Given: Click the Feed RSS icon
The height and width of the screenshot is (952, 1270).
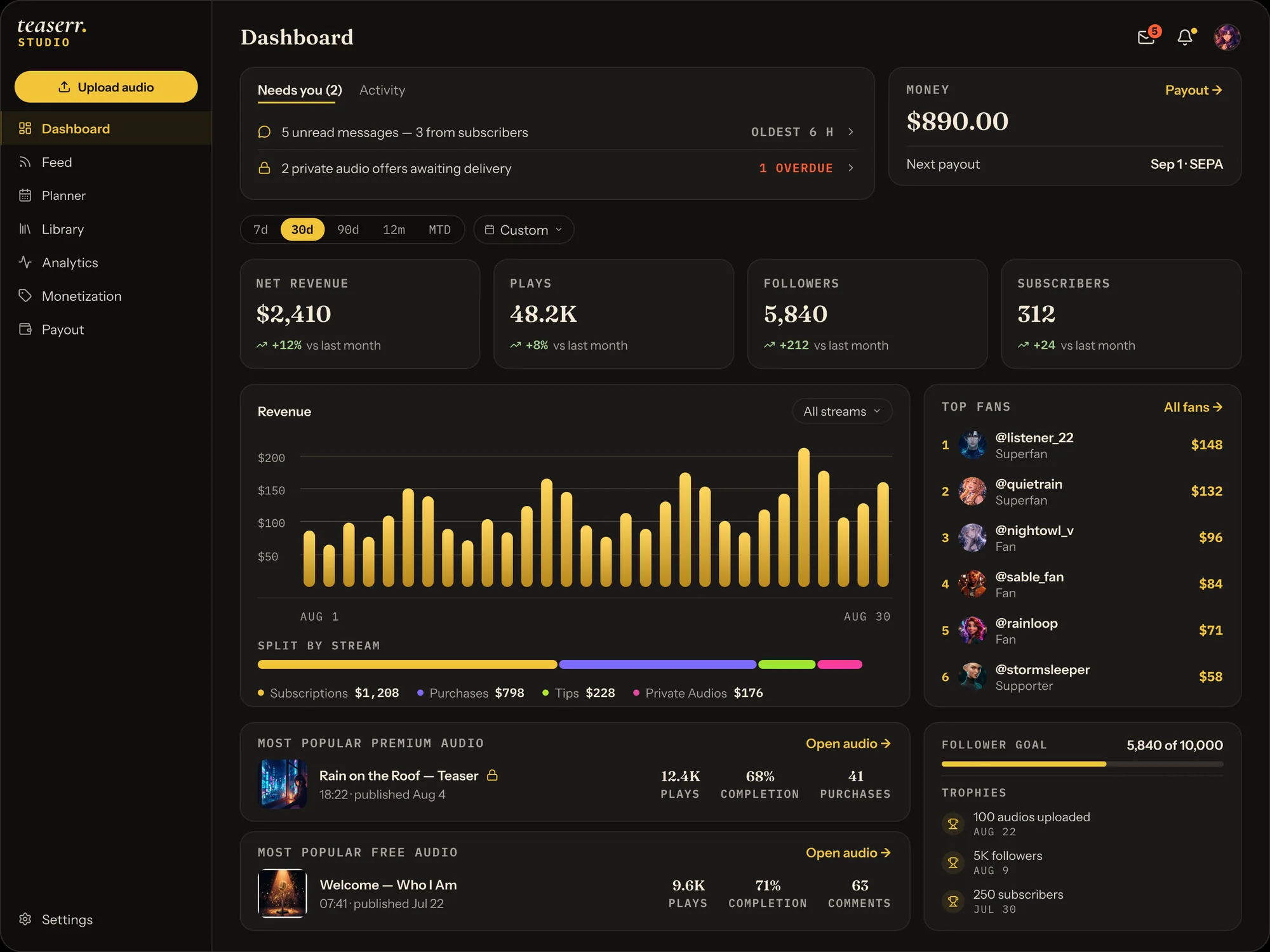Looking at the screenshot, I should point(25,162).
